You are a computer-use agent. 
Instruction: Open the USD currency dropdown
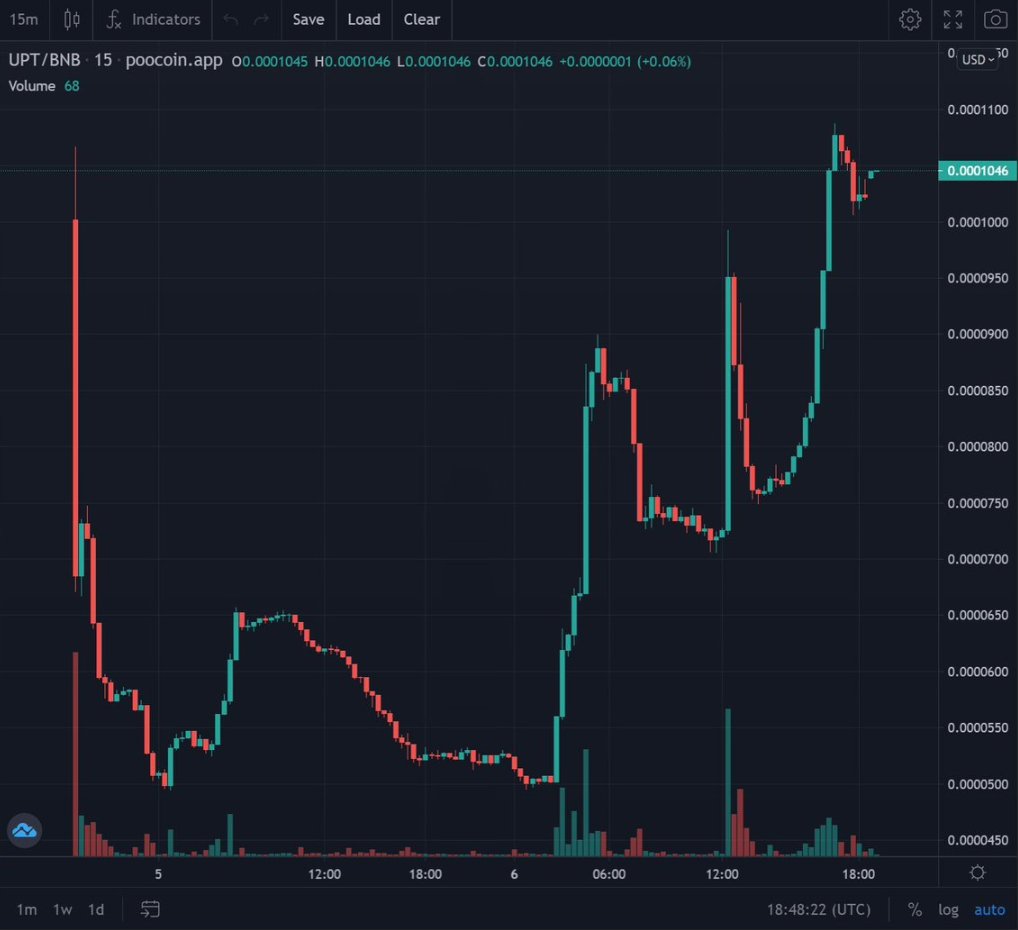pos(978,60)
